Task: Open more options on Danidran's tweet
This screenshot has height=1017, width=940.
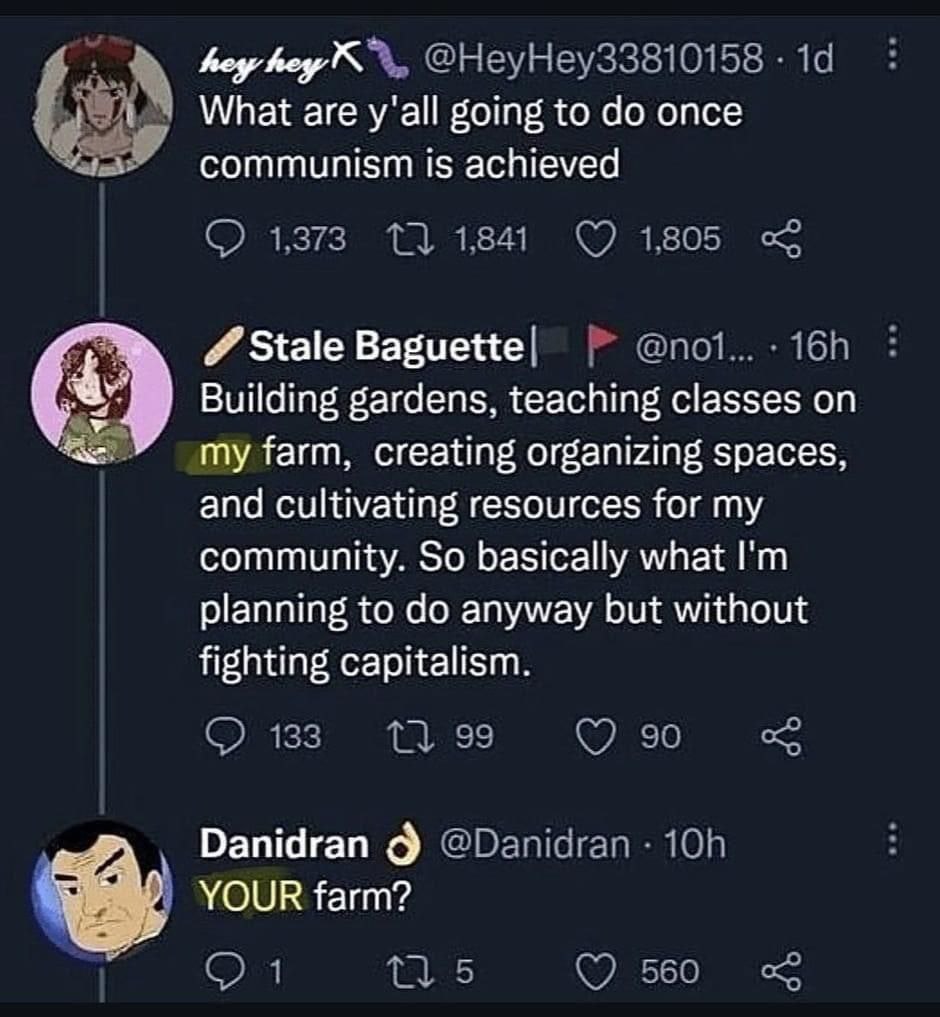Action: tap(895, 844)
